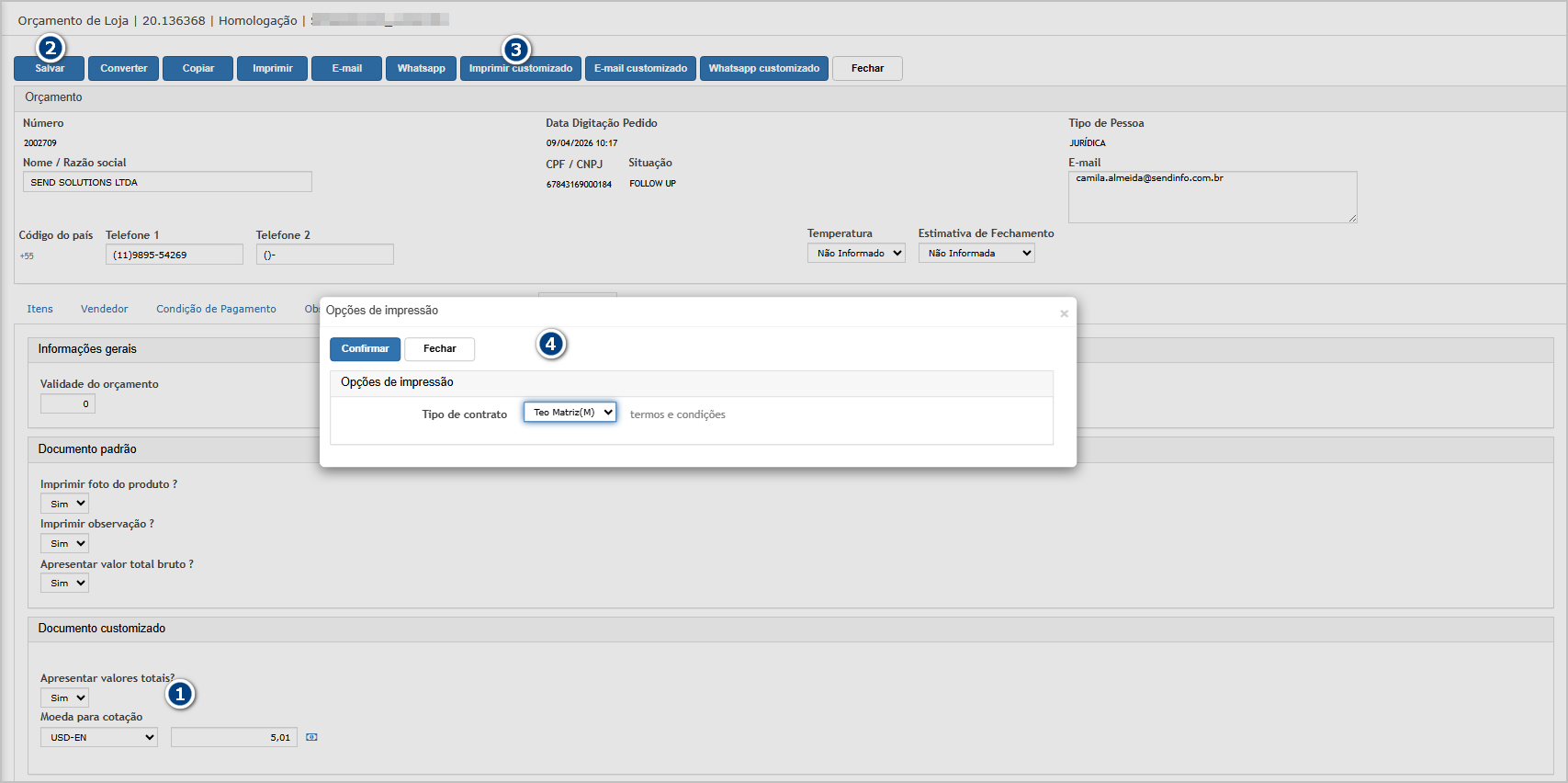This screenshot has width=1568, height=783.
Task: Open the Condição de Pagamento tab
Action: [216, 309]
